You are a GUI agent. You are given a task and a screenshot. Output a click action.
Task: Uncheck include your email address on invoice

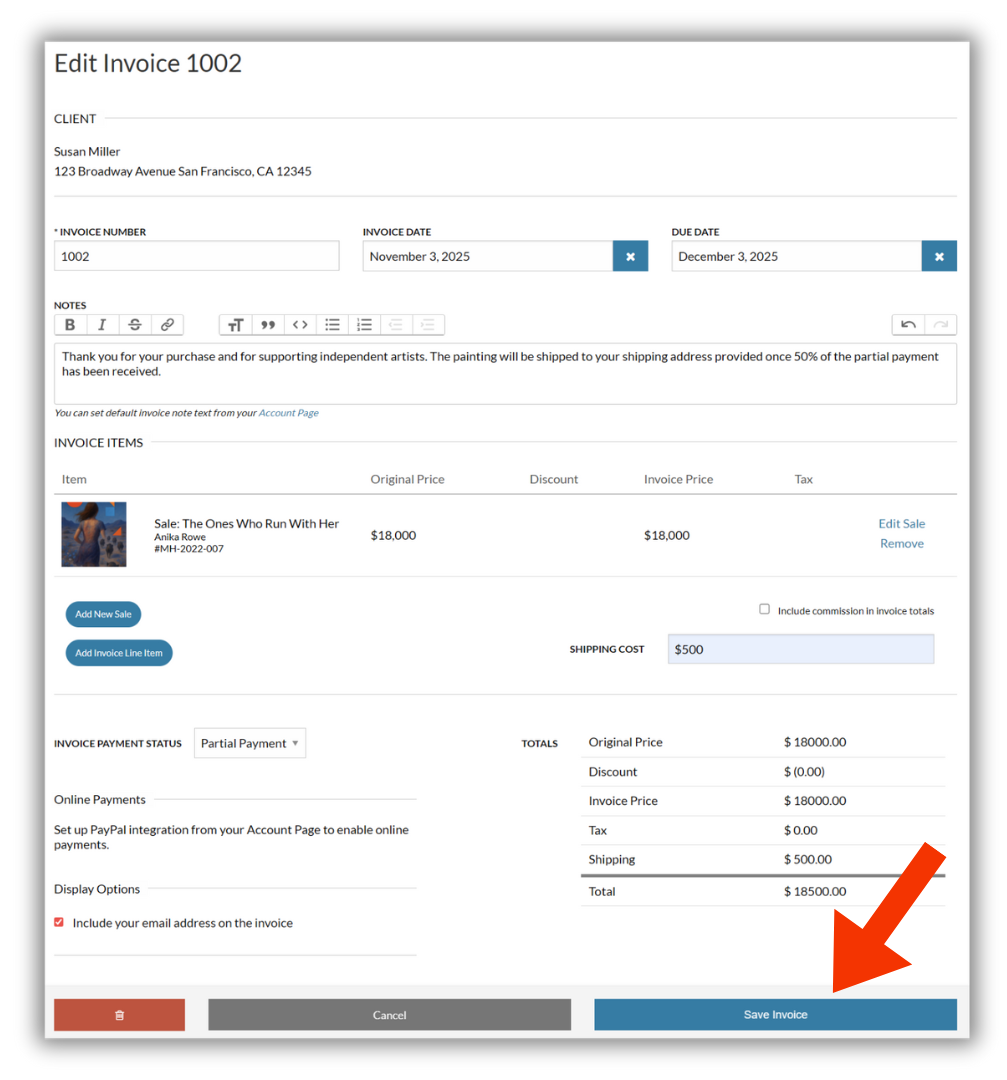coord(59,922)
